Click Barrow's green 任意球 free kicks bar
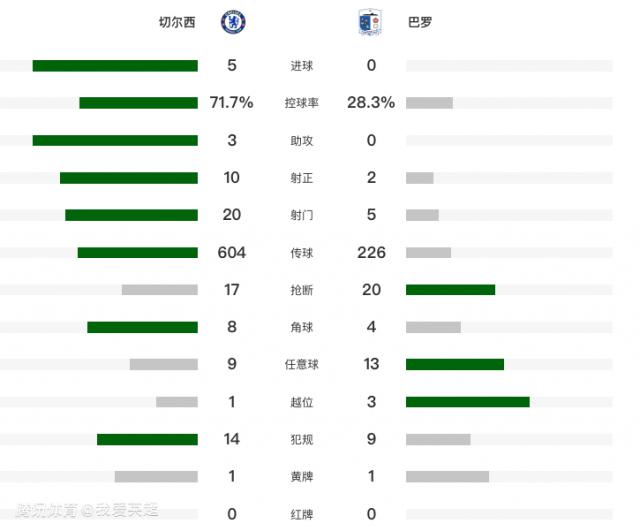The height and width of the screenshot is (531, 640). (454, 364)
